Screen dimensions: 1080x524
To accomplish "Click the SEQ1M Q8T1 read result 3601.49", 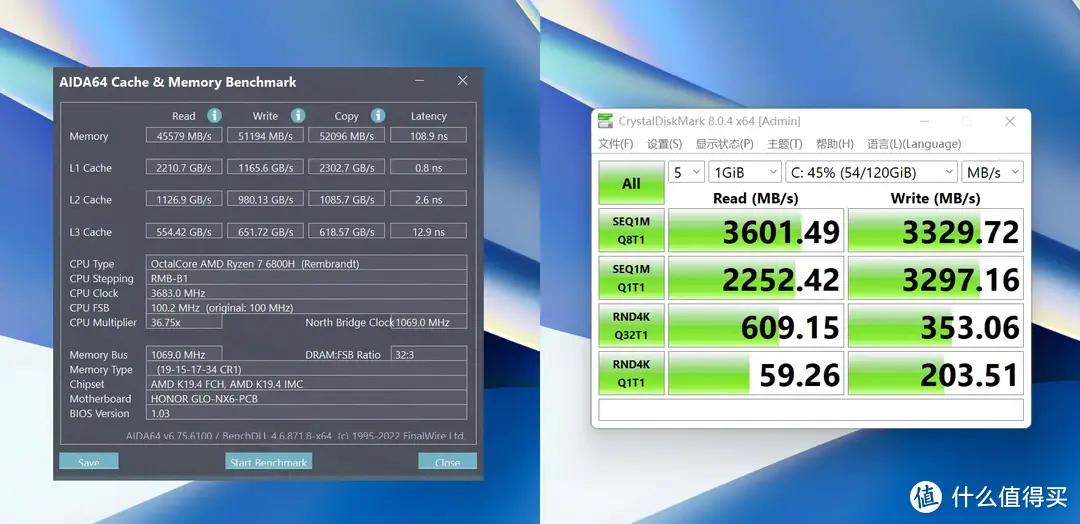I will [x=756, y=230].
